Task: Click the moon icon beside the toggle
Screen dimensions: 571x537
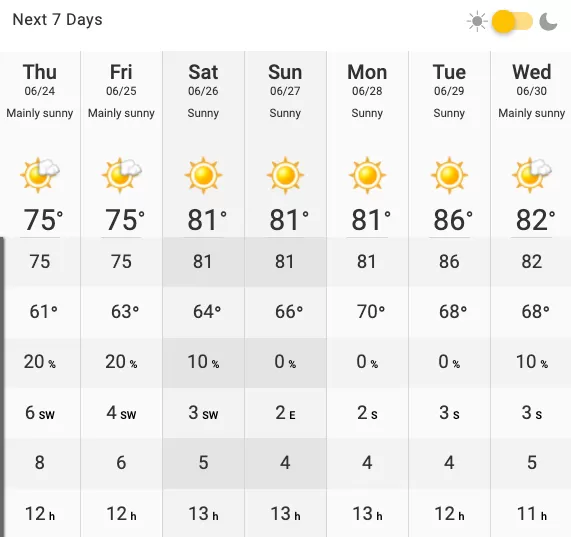Action: 548,21
